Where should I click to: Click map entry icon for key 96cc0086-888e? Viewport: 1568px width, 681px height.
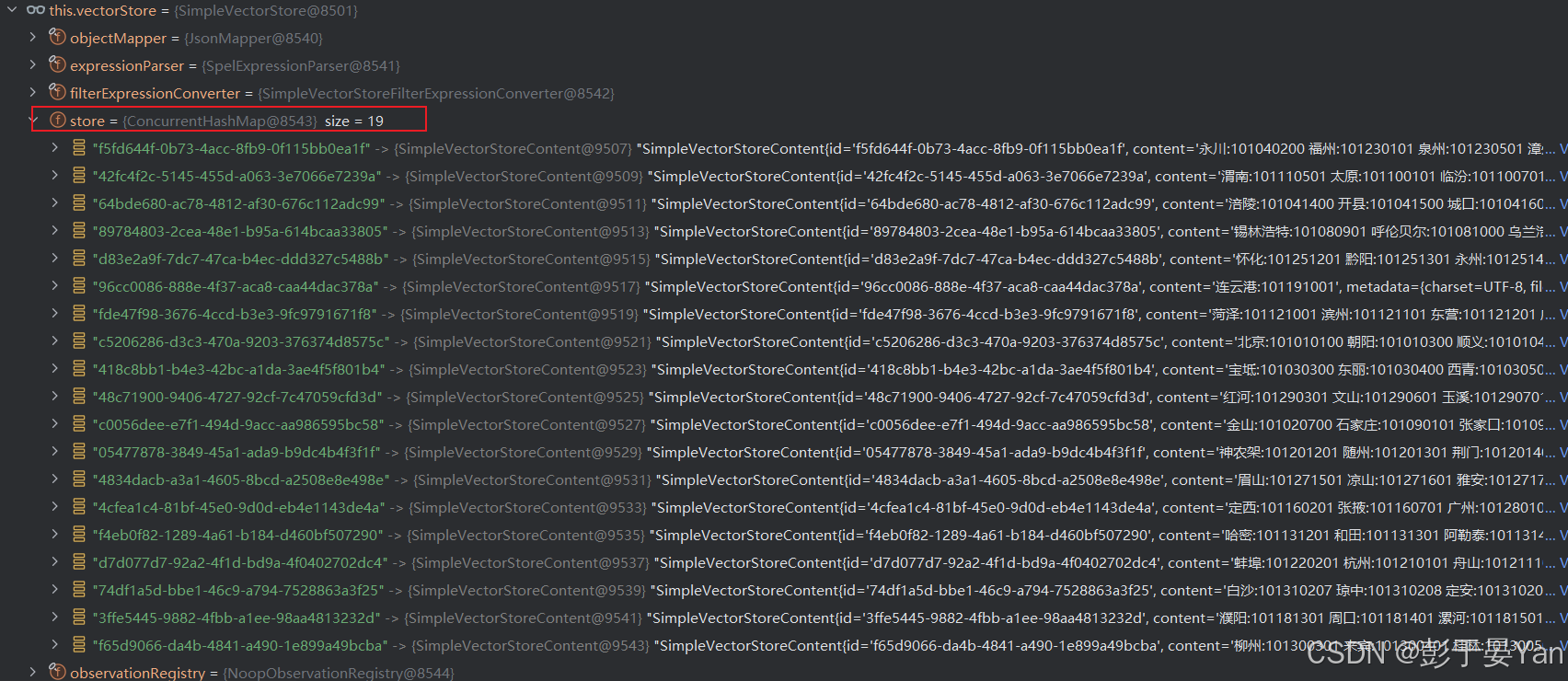point(79,286)
